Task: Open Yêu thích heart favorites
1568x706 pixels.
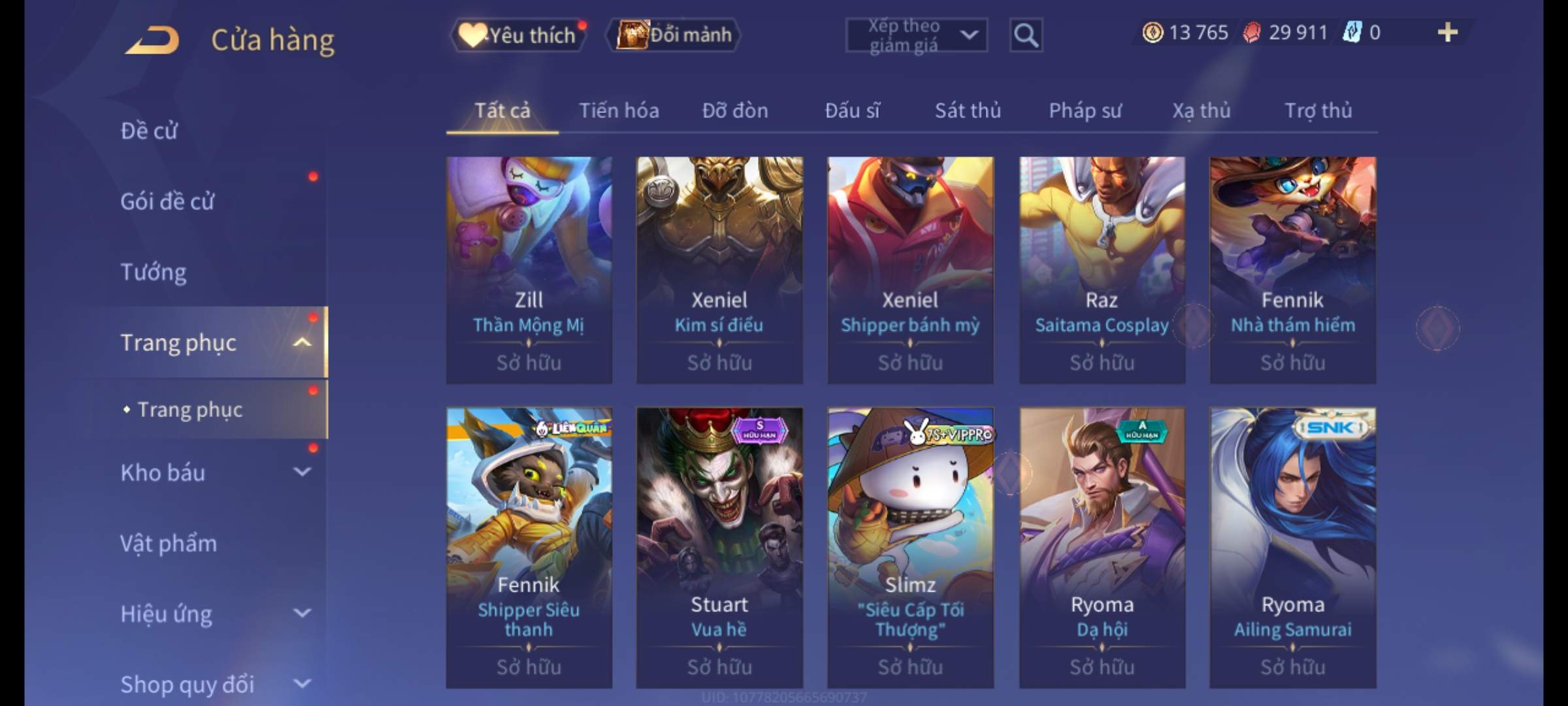Action: (x=519, y=35)
